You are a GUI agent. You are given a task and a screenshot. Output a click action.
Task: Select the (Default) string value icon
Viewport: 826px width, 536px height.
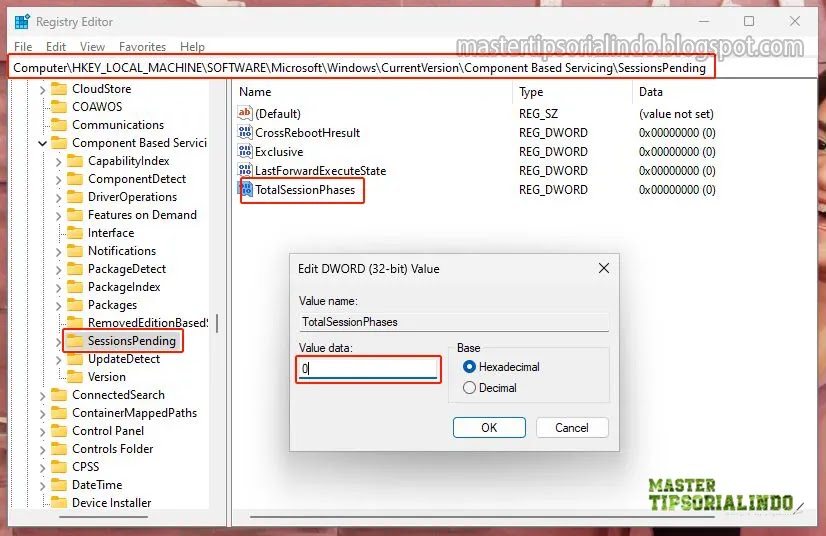pos(245,113)
